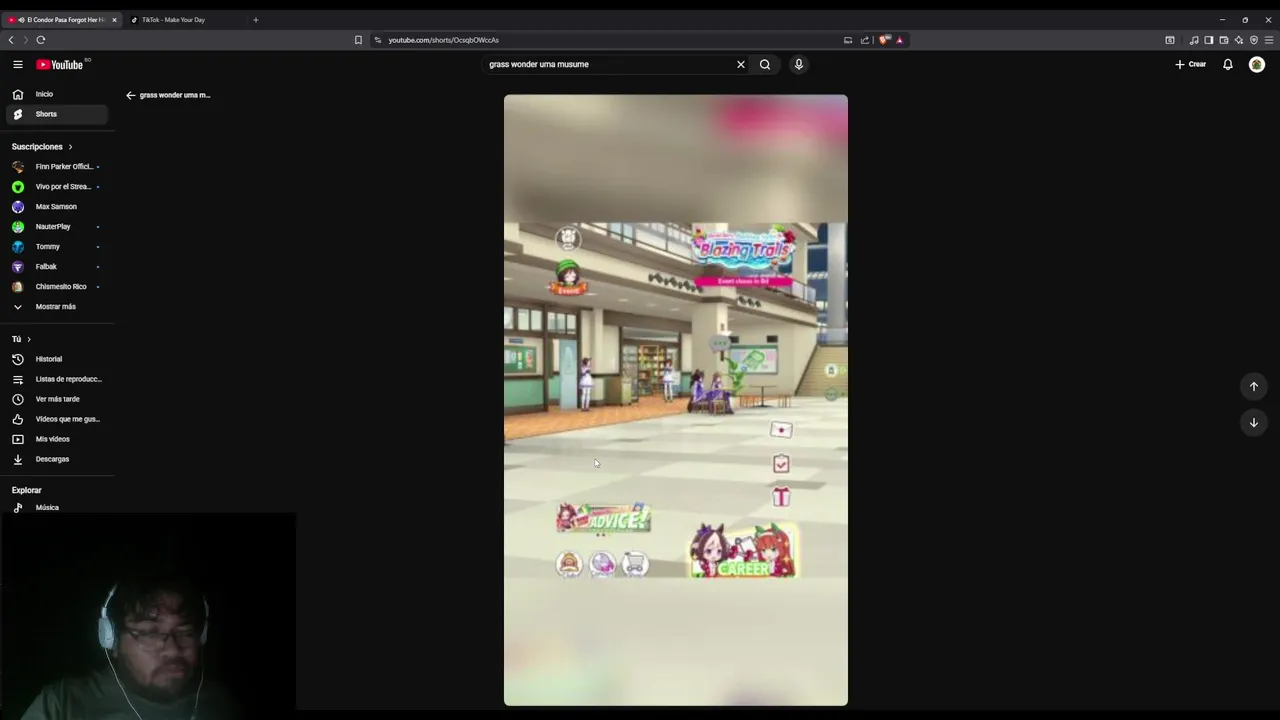1280x720 pixels.
Task: Open a new tab with plus button
Action: (x=255, y=20)
